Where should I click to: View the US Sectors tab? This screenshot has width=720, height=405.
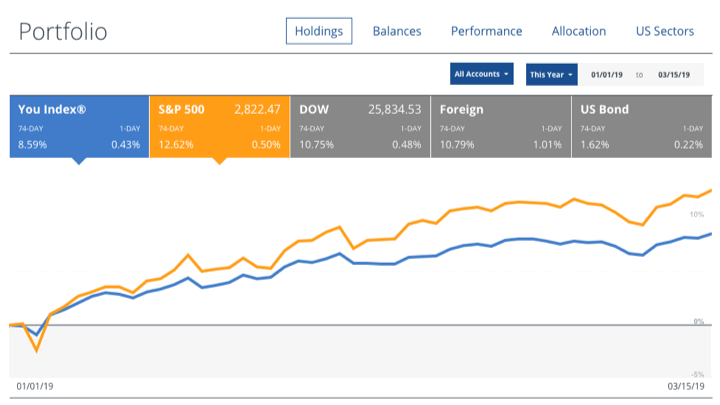point(665,31)
